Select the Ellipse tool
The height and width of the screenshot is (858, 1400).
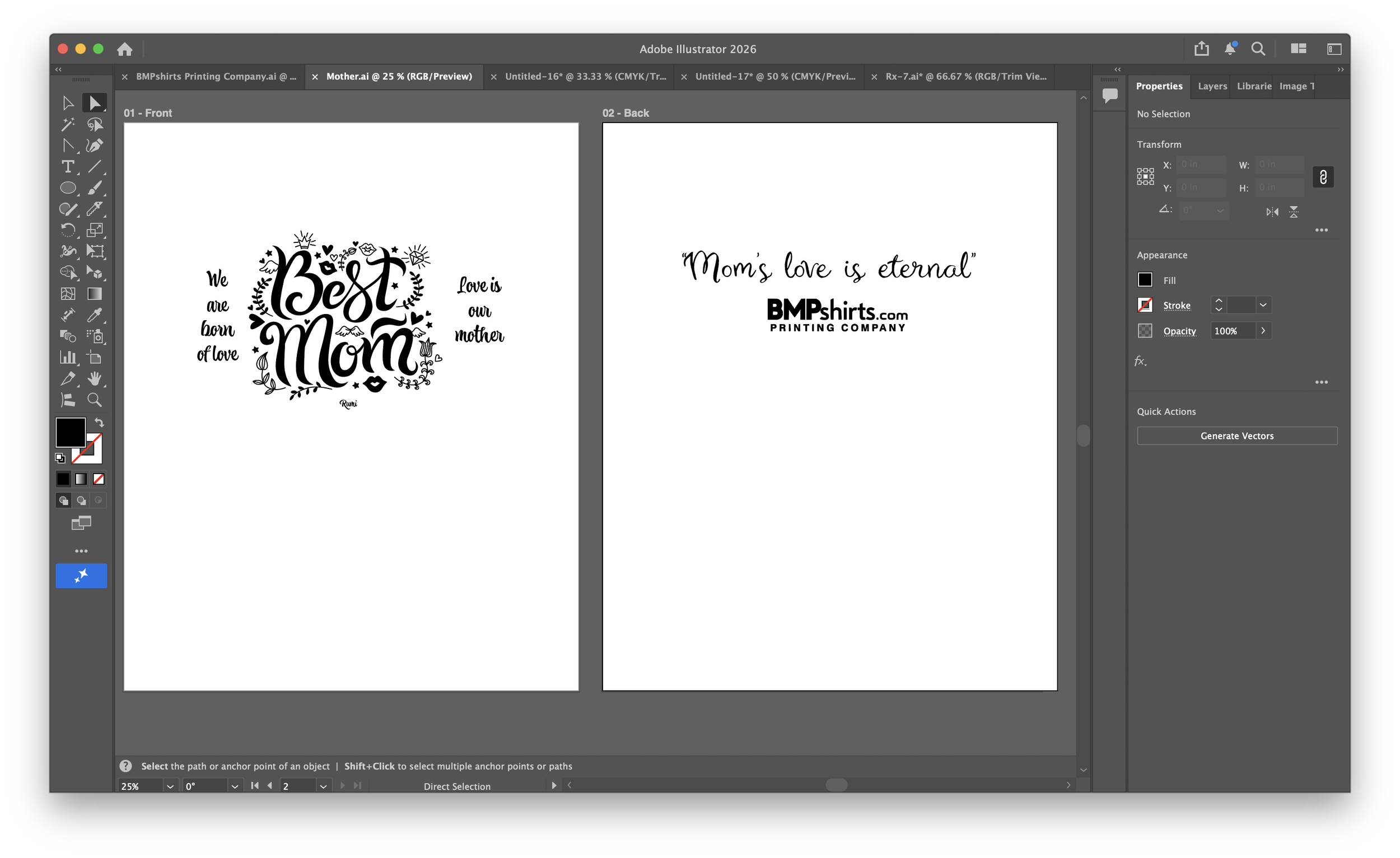(x=68, y=188)
